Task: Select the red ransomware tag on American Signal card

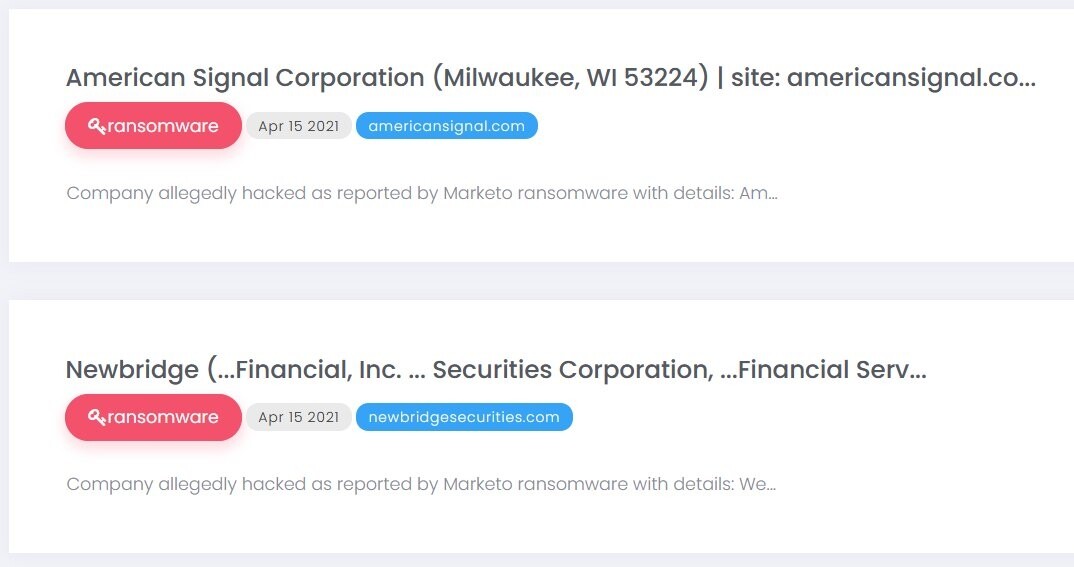Action: pyautogui.click(x=153, y=125)
